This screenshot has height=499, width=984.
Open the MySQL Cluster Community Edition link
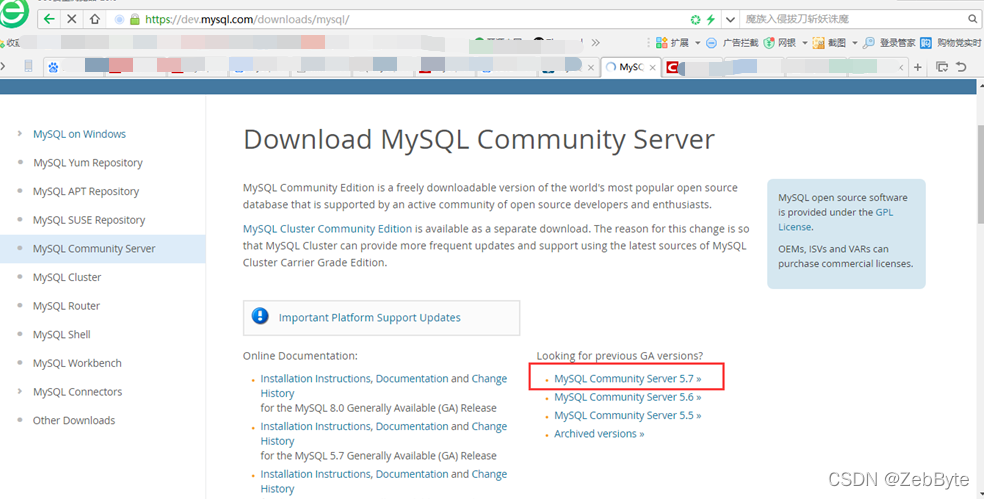point(328,228)
